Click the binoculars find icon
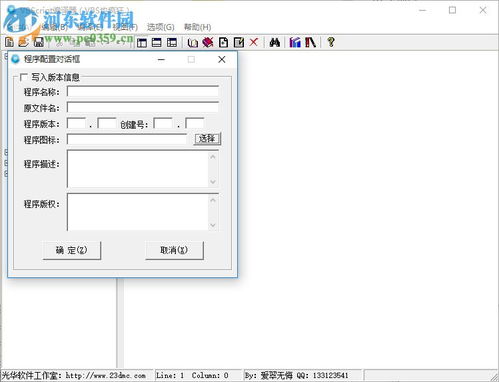 [x=275, y=42]
